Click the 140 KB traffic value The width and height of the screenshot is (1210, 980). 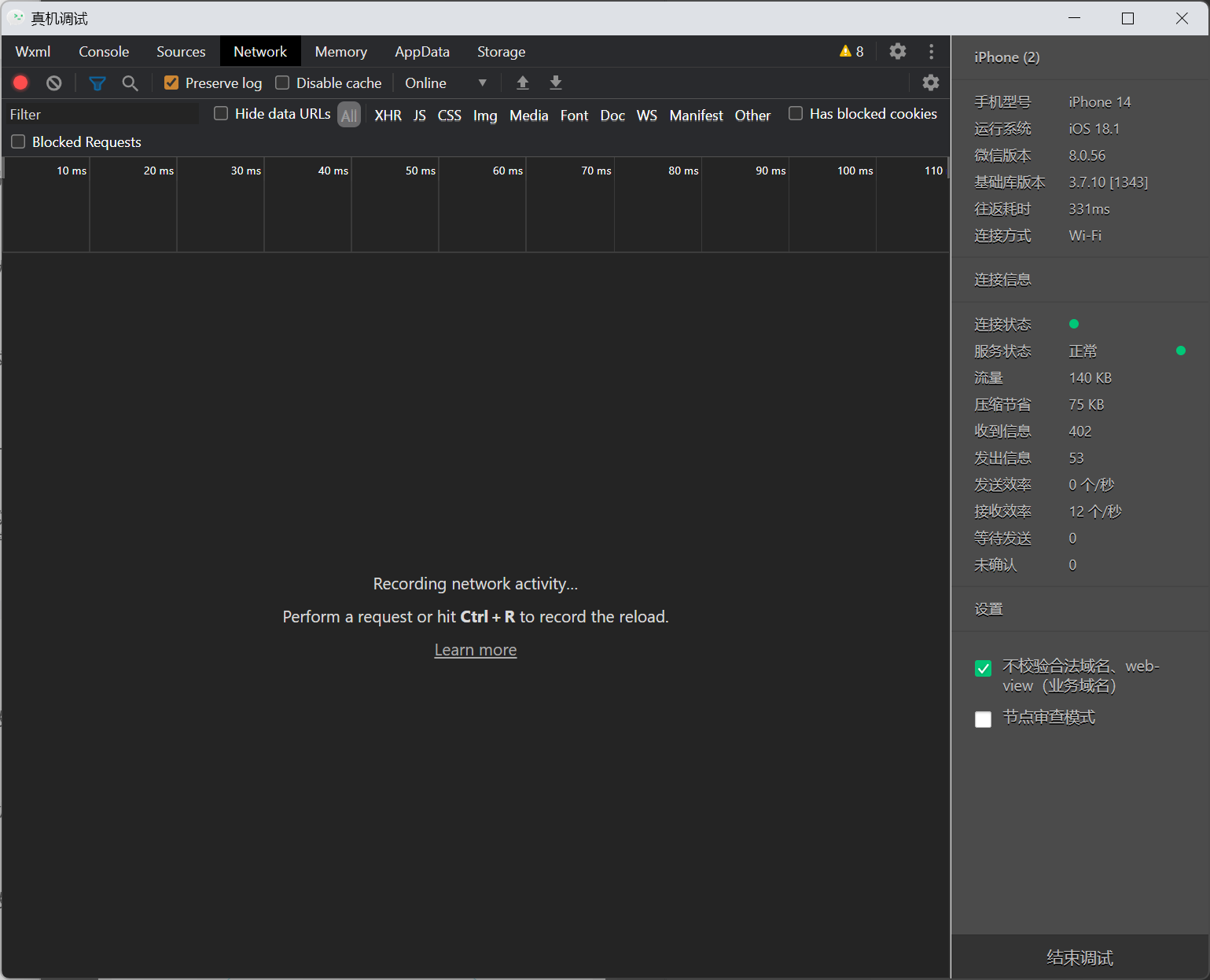(x=1090, y=378)
